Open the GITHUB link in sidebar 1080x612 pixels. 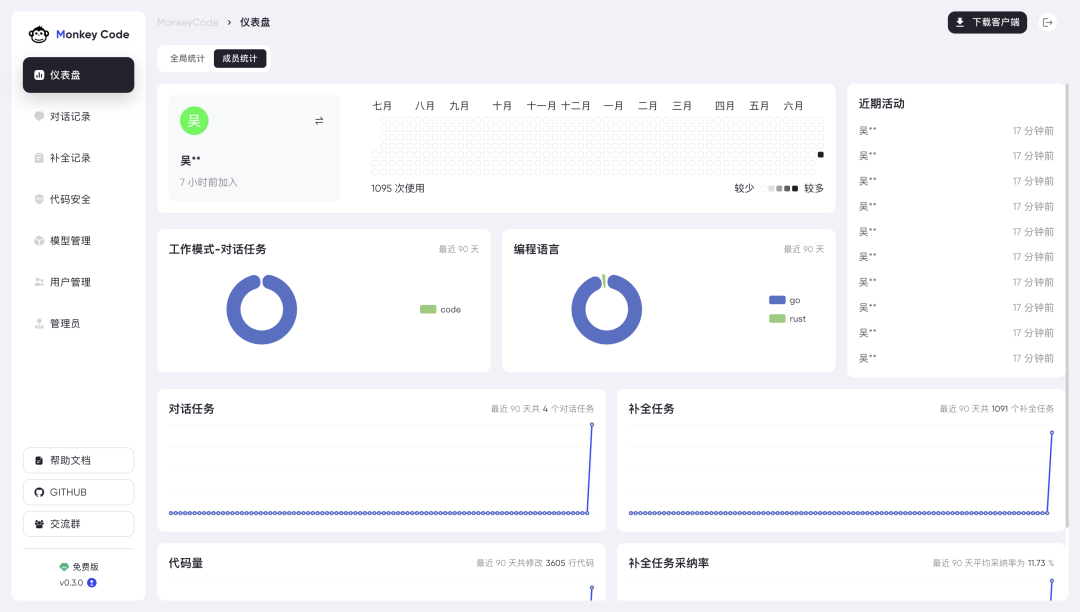pos(78,491)
